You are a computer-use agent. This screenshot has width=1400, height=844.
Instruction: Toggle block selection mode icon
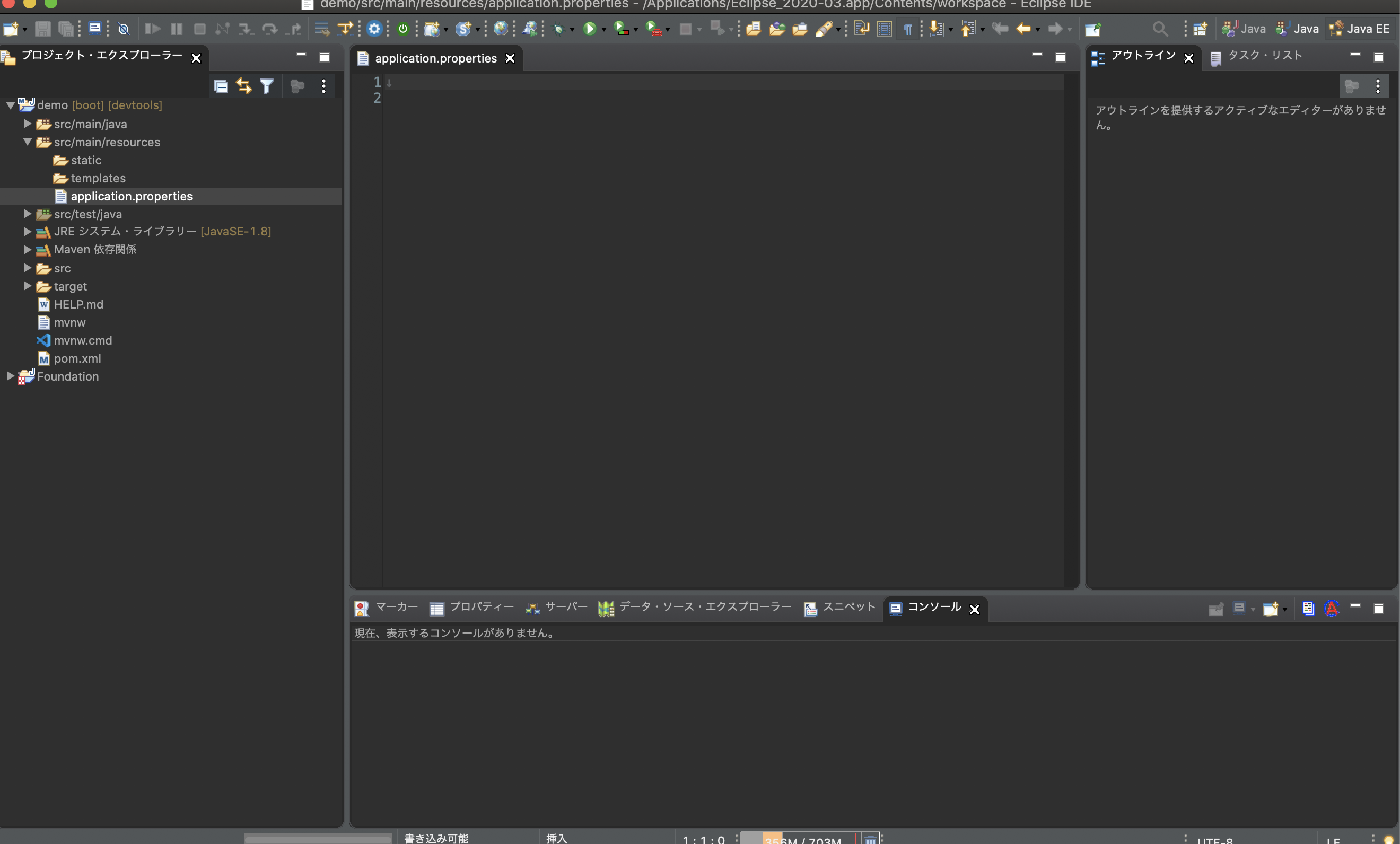(884, 29)
